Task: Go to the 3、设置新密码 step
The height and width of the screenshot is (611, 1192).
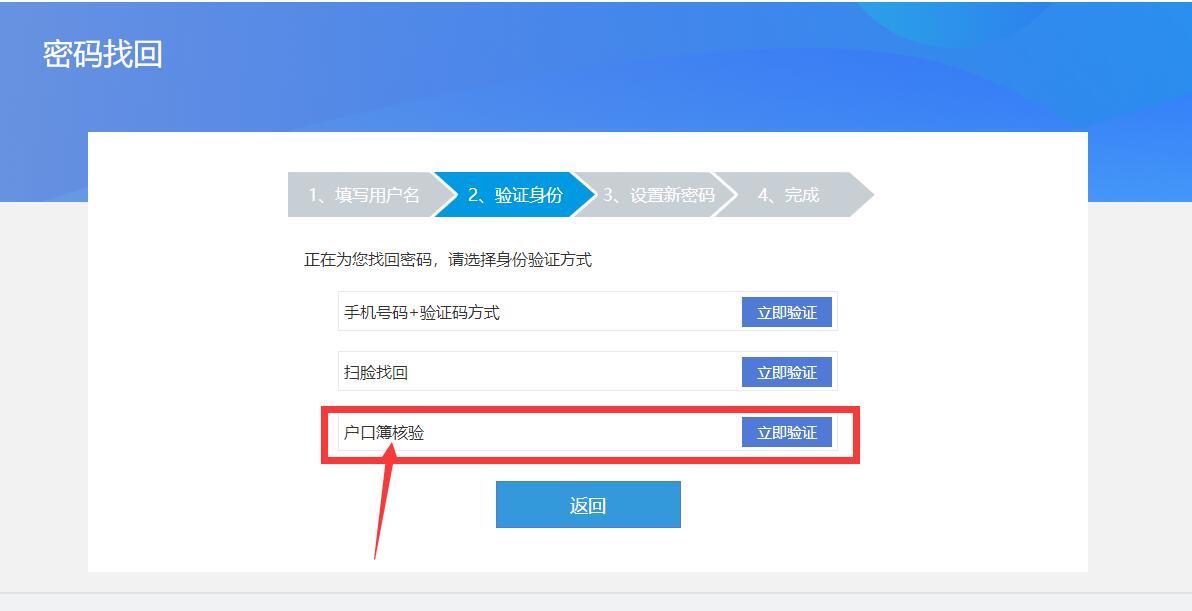Action: 658,195
